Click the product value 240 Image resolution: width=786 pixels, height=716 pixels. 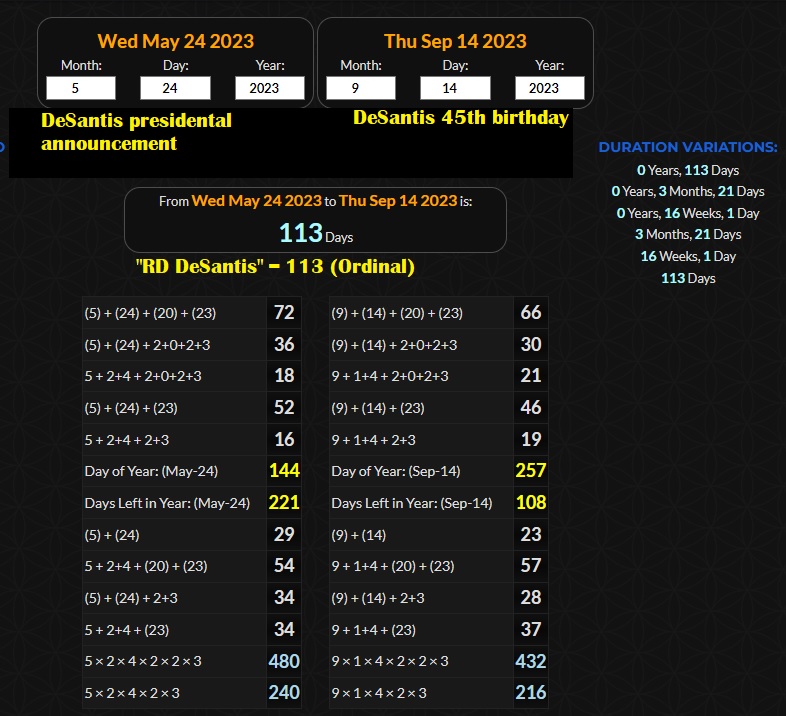pyautogui.click(x=284, y=692)
